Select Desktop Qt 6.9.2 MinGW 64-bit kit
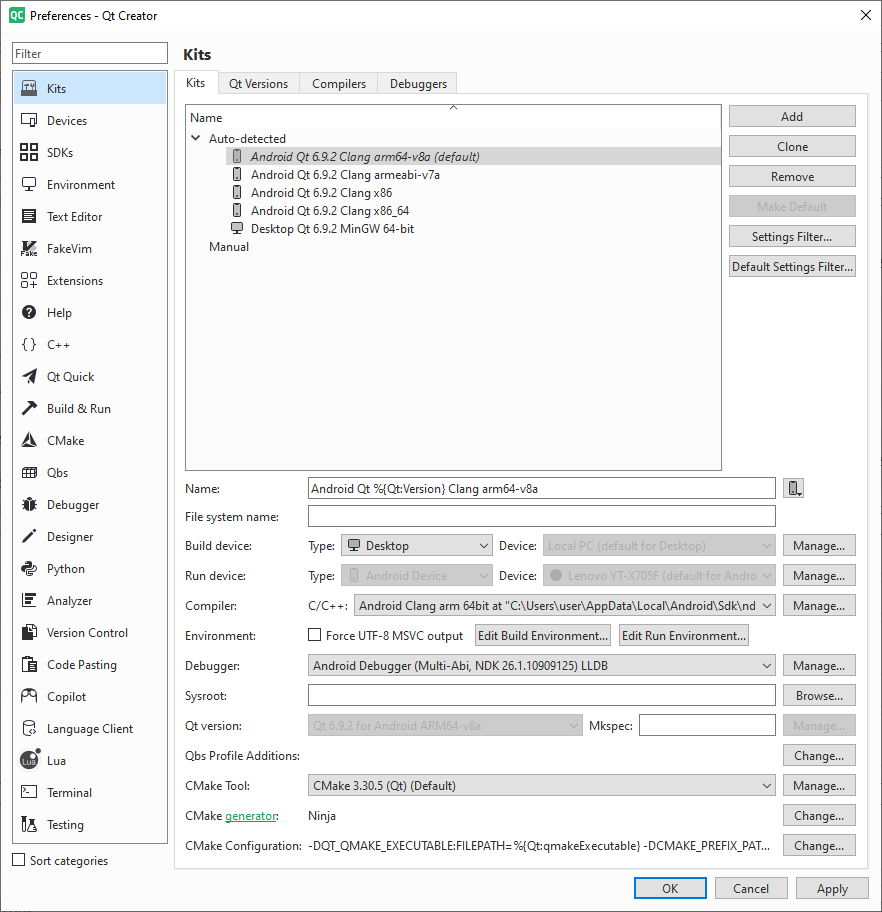 (332, 229)
